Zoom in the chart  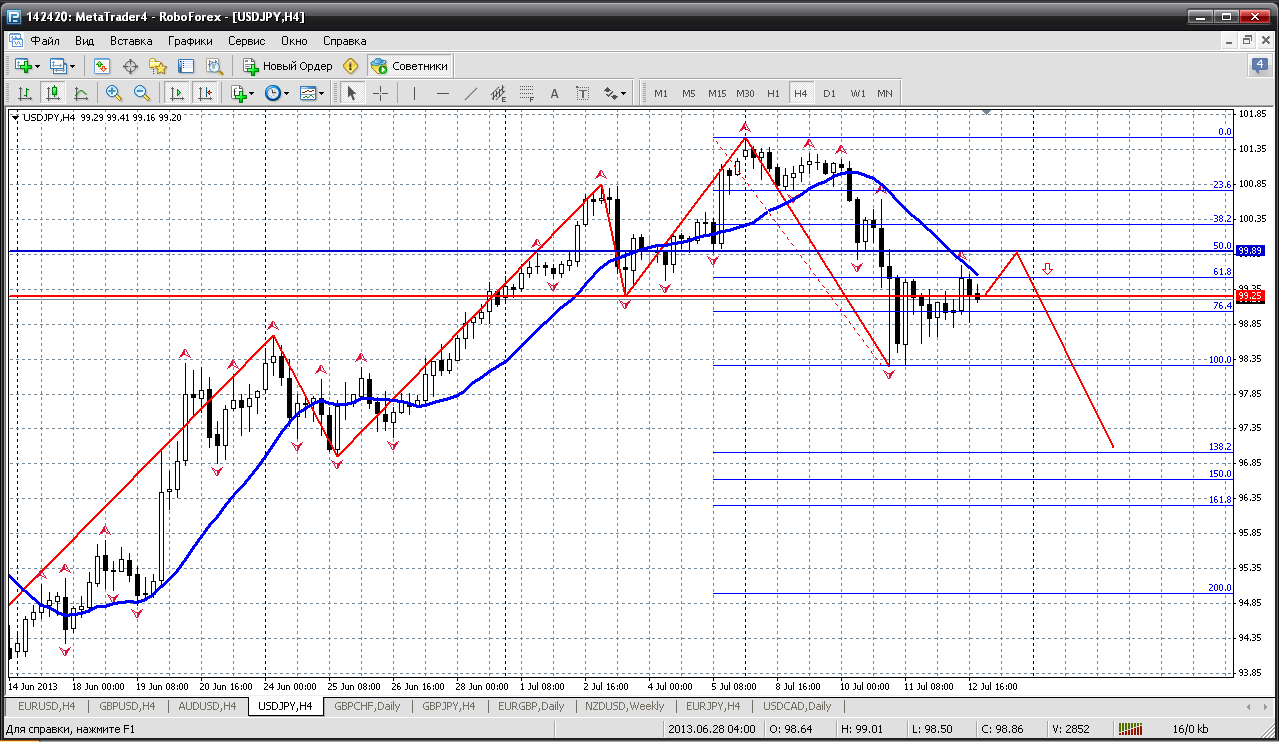(x=114, y=93)
